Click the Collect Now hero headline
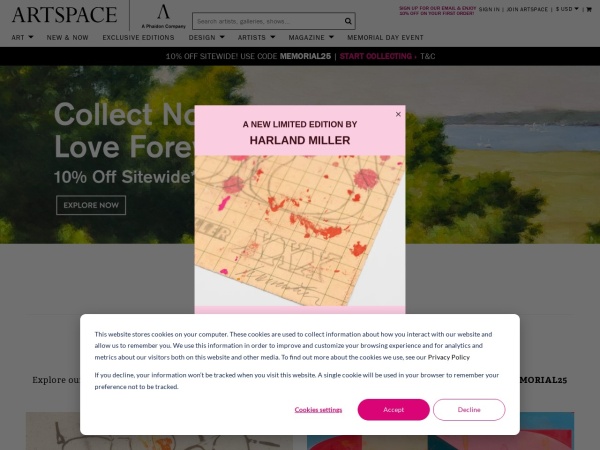Image resolution: width=600 pixels, height=450 pixels. coord(124,130)
